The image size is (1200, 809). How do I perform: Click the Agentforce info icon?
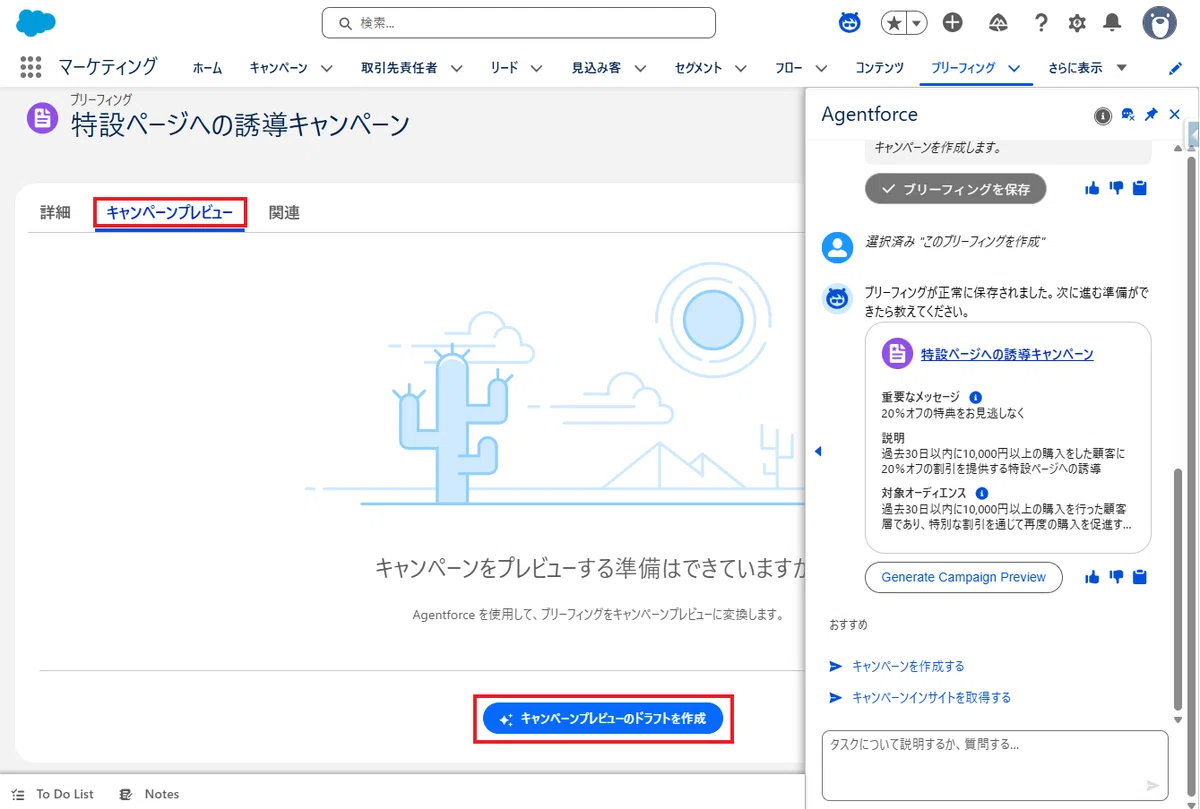(x=1103, y=116)
